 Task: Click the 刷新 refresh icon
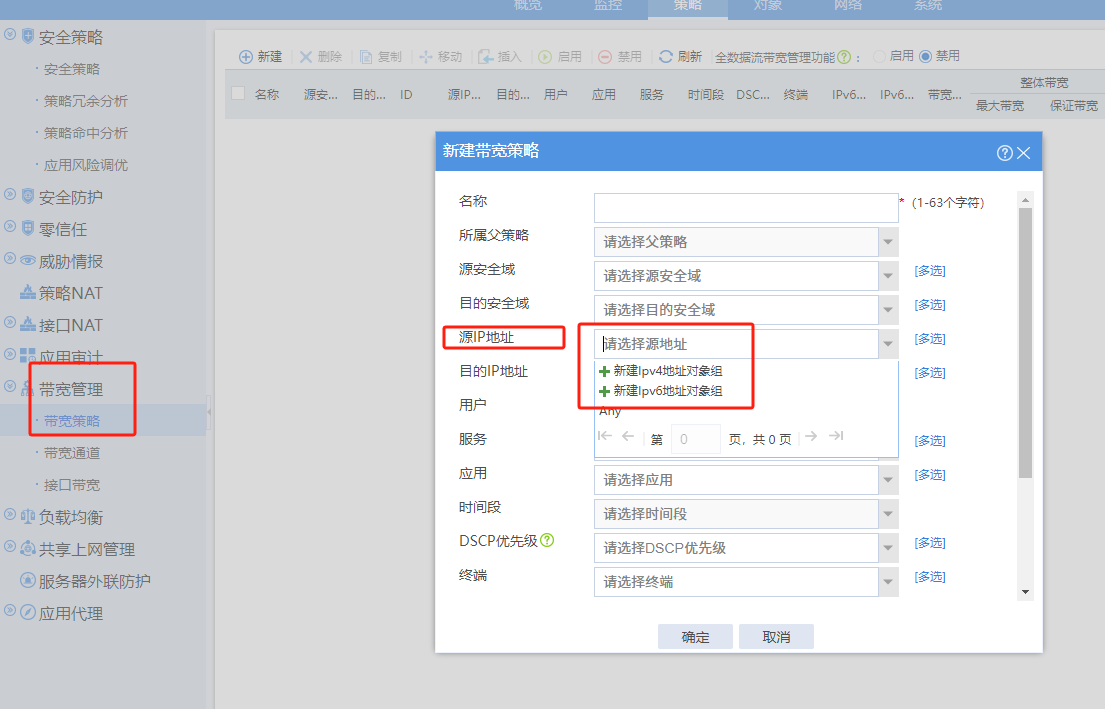(666, 56)
